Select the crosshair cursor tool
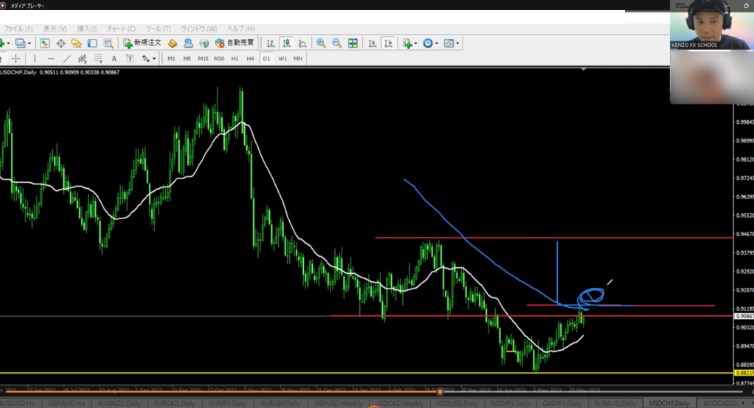Screen dimensions: 754x408 click(16, 58)
